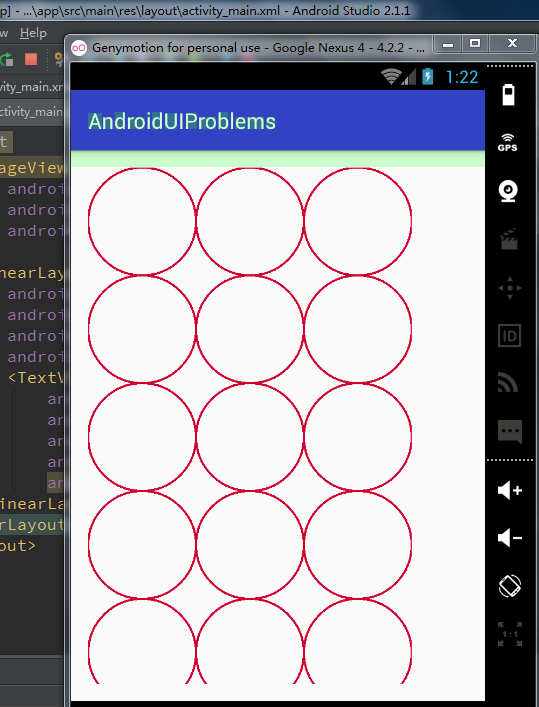Open the SMS message bubble widget
This screenshot has height=707, width=539.
(x=510, y=432)
